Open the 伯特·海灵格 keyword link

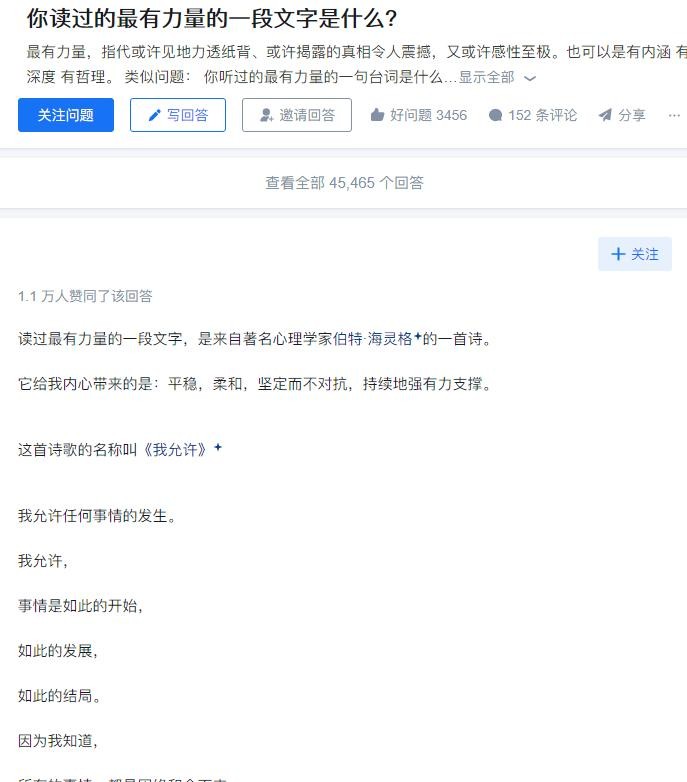tap(377, 339)
